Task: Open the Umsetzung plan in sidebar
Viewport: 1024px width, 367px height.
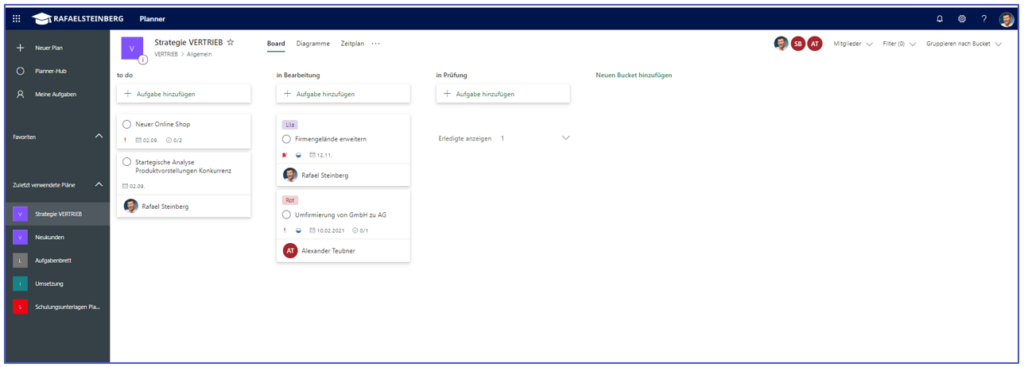Action: click(x=57, y=283)
